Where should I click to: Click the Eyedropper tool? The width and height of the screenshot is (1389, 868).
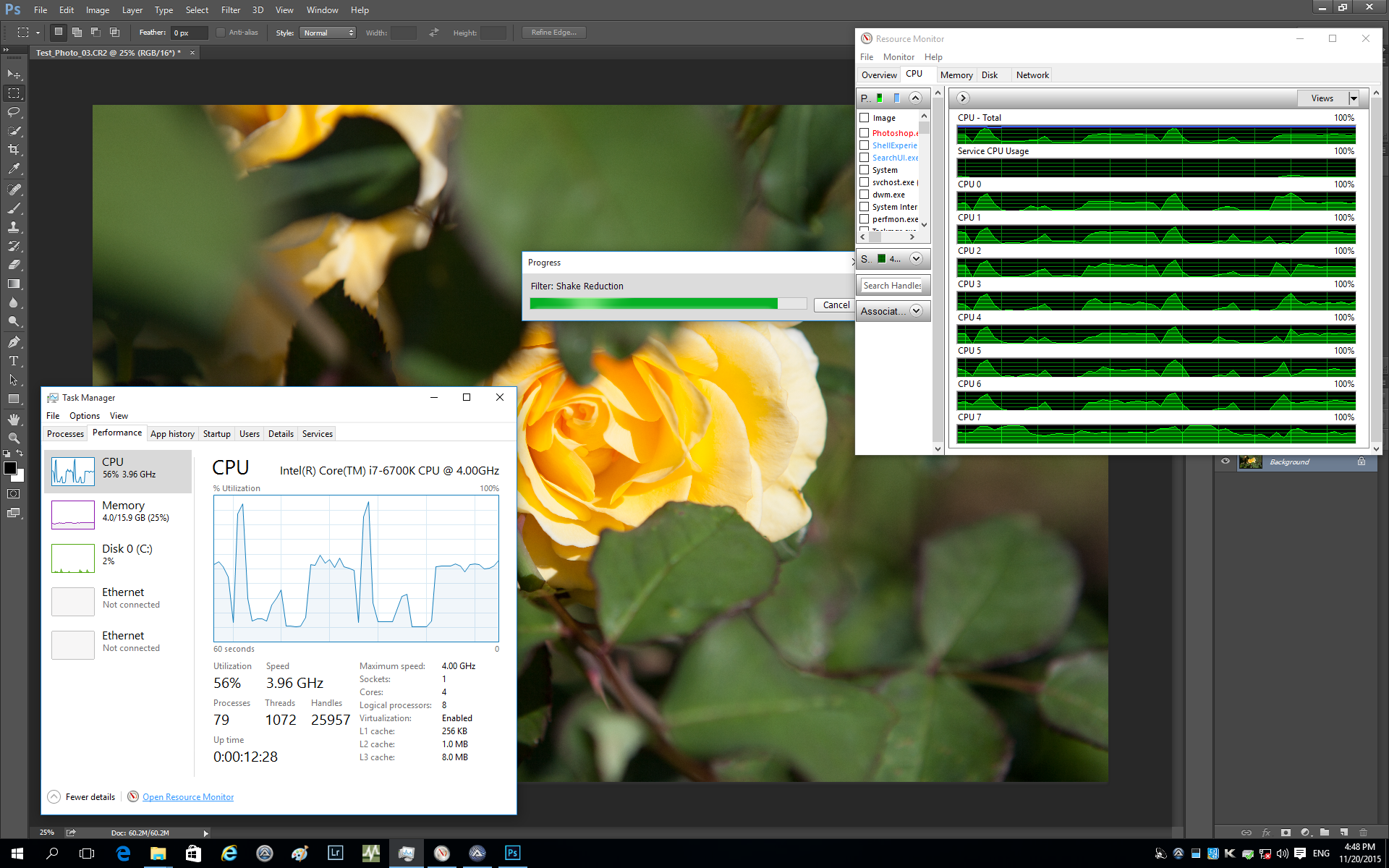pos(14,168)
